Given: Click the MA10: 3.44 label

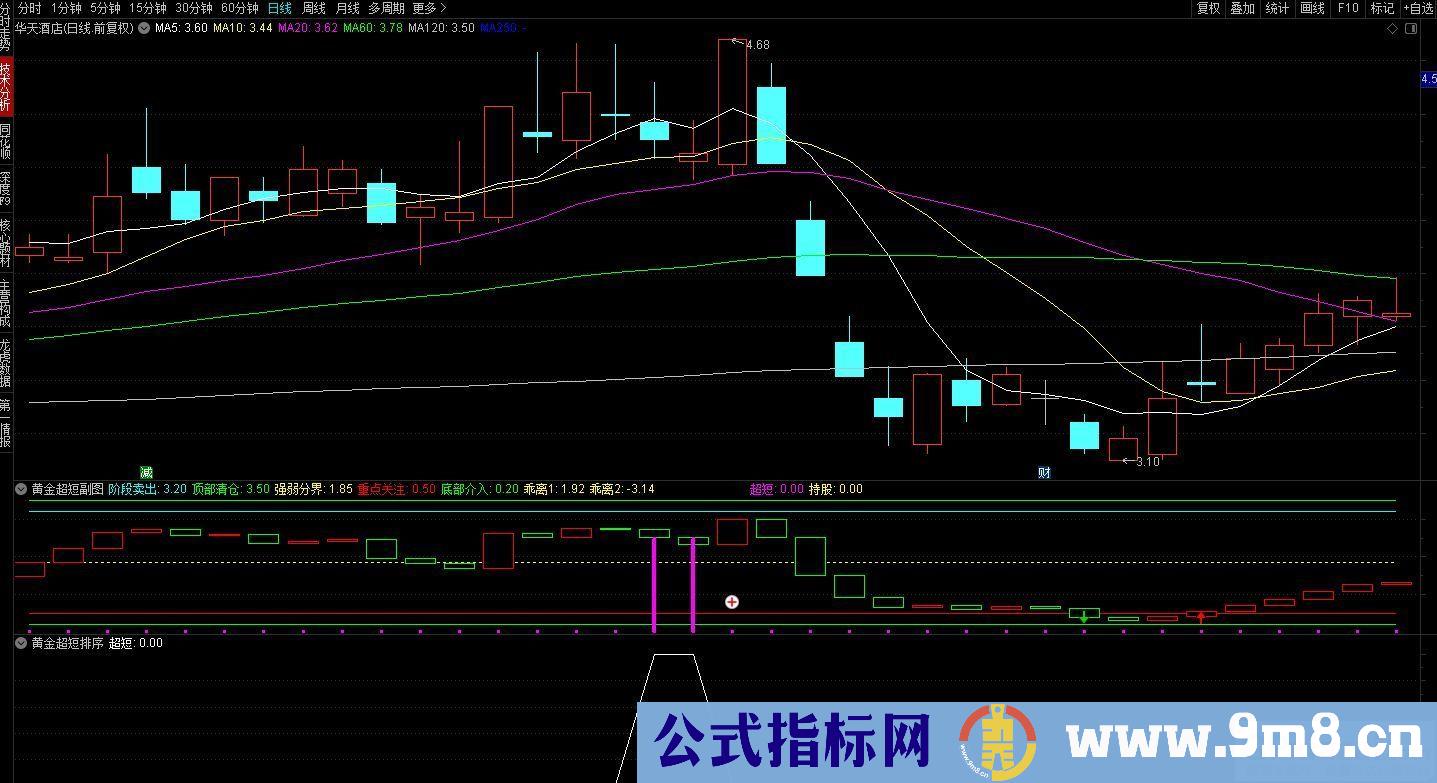Looking at the screenshot, I should click(x=243, y=28).
